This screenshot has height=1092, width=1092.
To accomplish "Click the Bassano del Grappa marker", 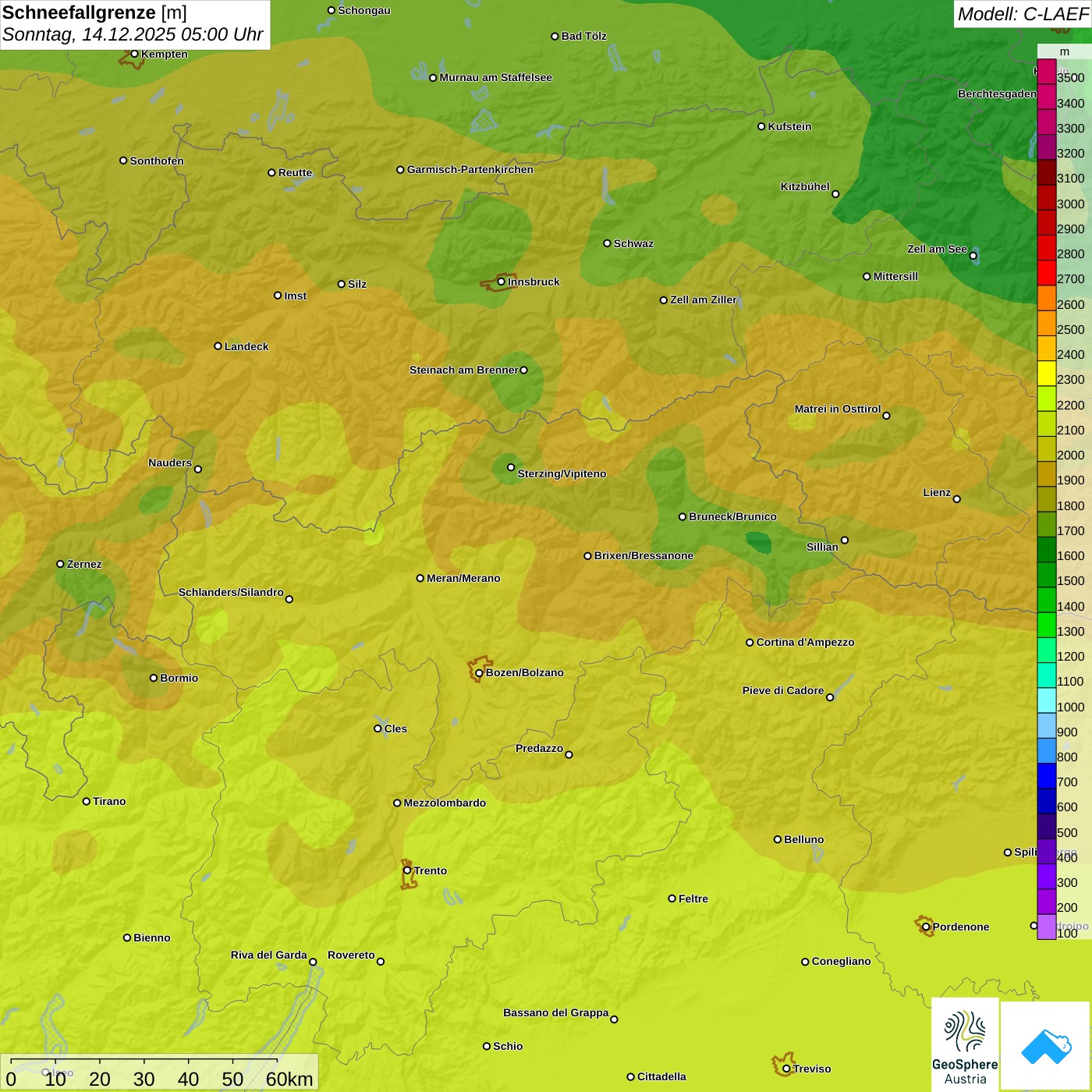I will coord(614,1019).
